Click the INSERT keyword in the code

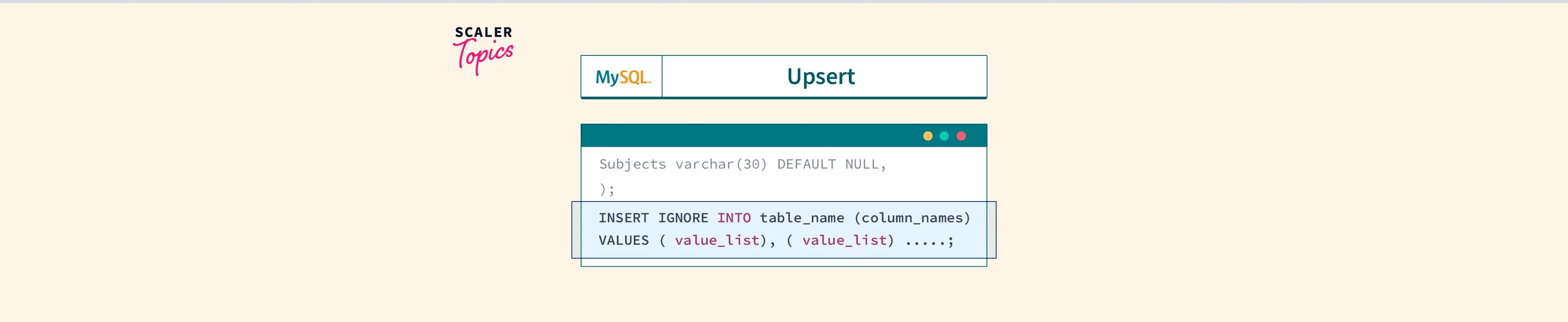point(624,218)
